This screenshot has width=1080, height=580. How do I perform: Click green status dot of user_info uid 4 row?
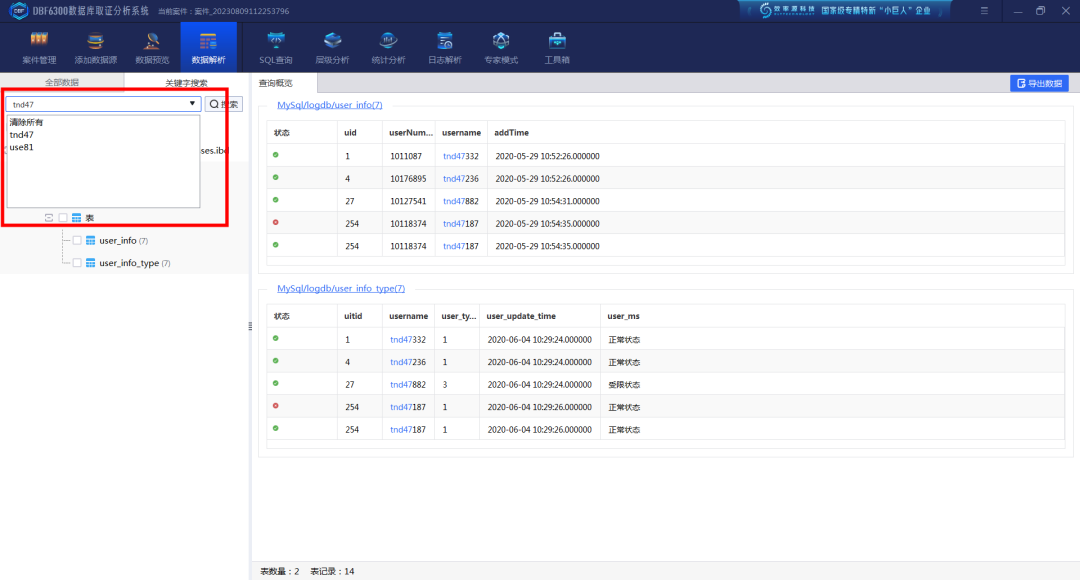276,178
